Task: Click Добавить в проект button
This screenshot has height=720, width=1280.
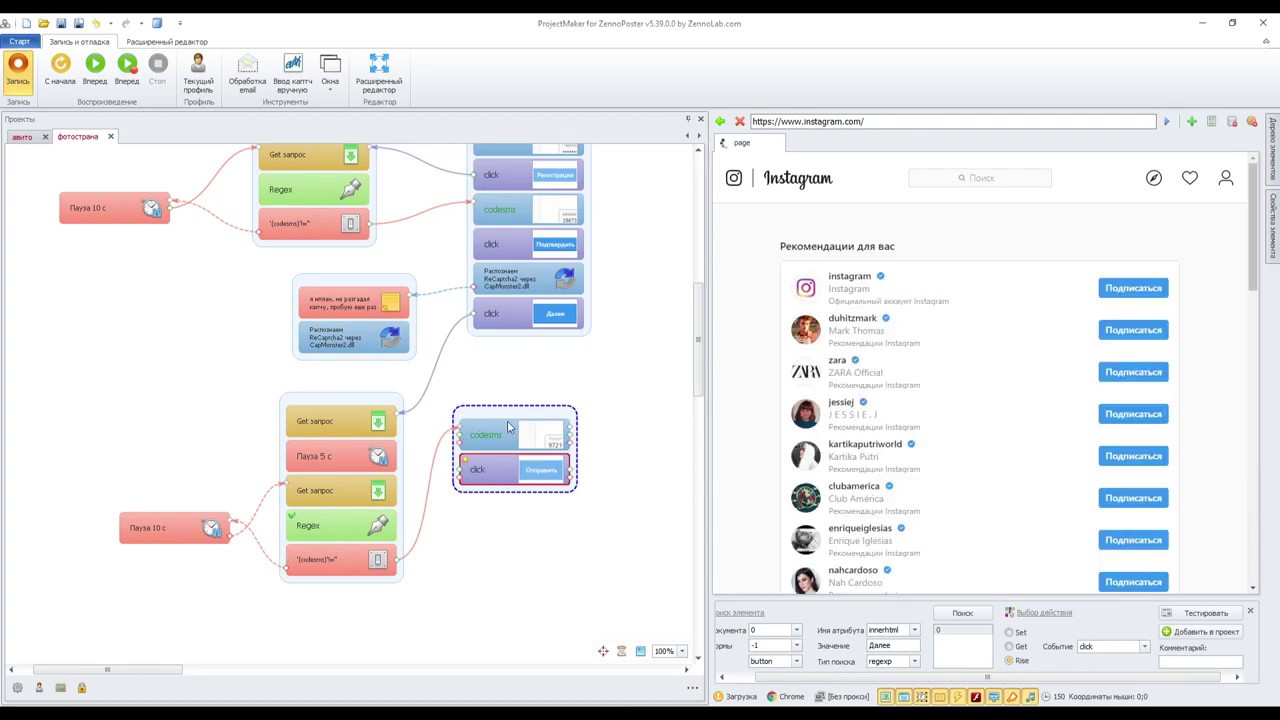Action: coord(1200,632)
